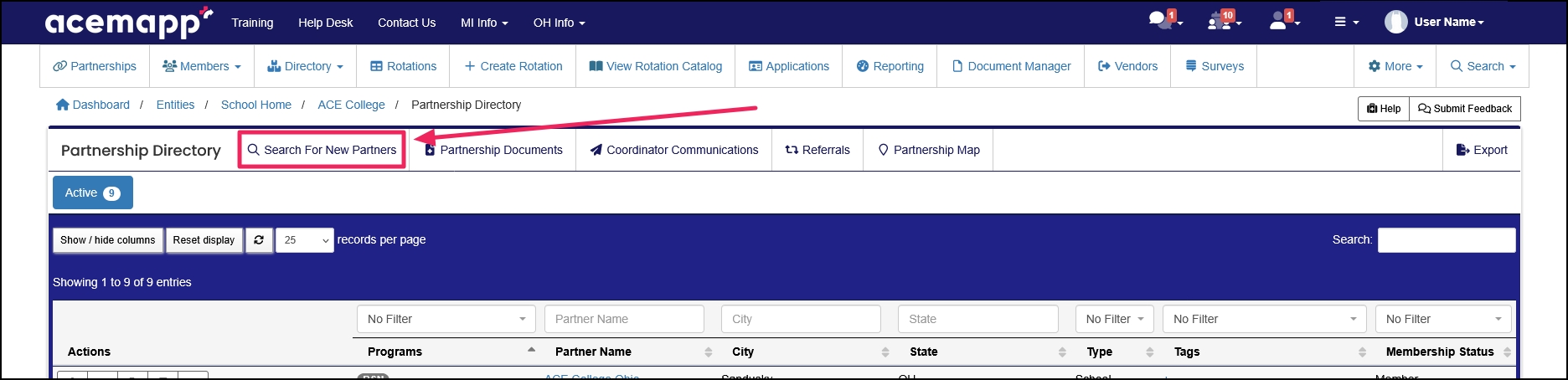The height and width of the screenshot is (380, 1568).
Task: Open the User Name dropdown
Action: [x=1449, y=22]
